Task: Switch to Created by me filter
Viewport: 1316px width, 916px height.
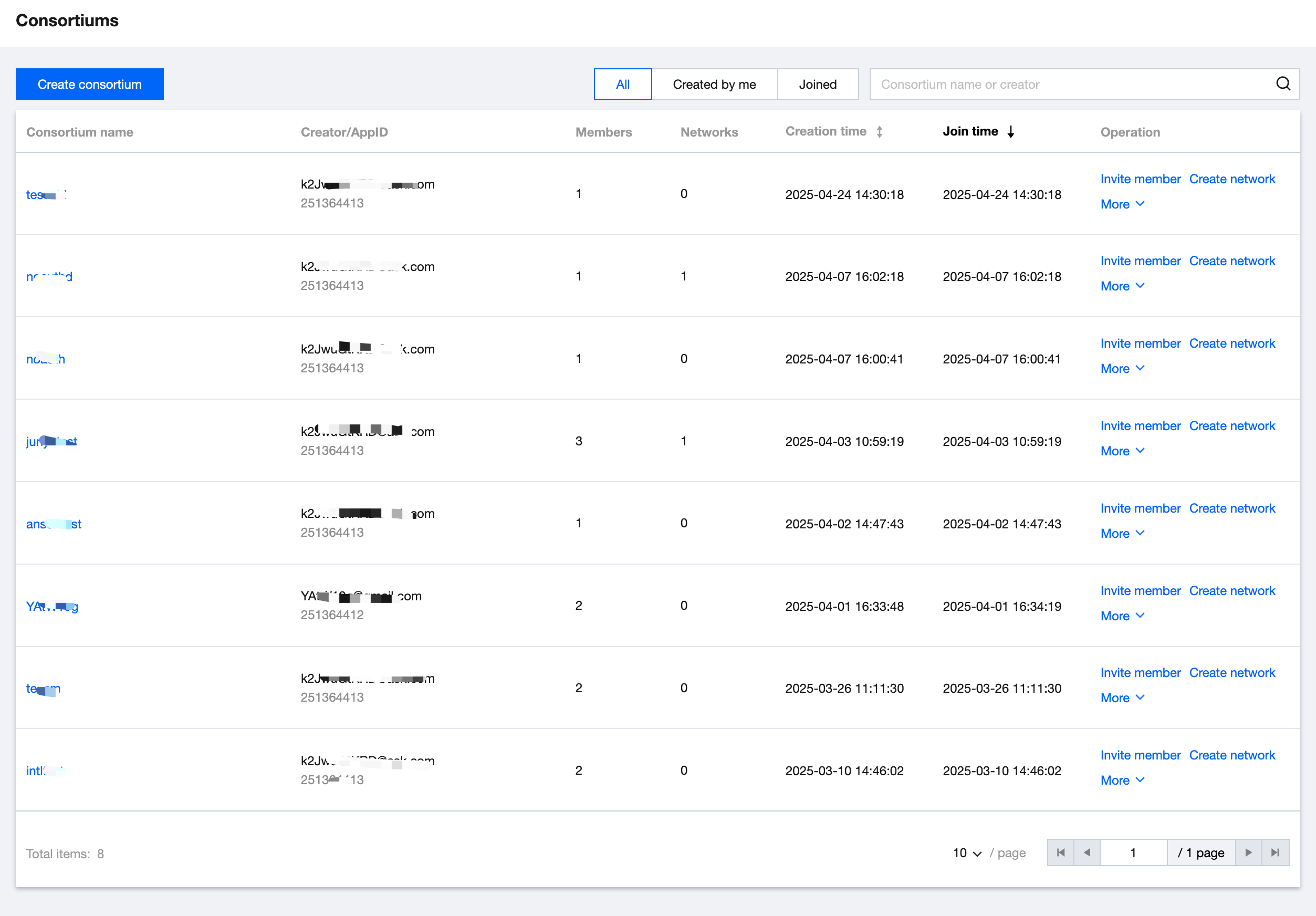Action: click(714, 84)
